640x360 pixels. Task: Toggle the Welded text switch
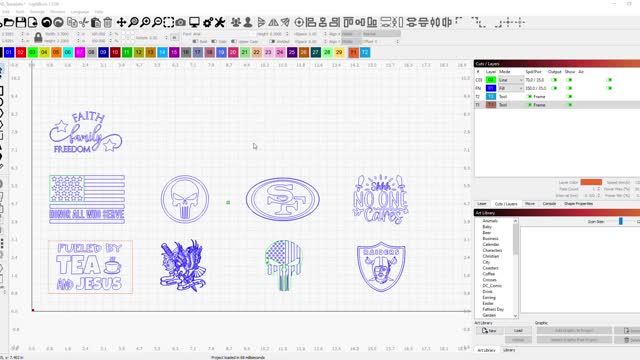272,42
